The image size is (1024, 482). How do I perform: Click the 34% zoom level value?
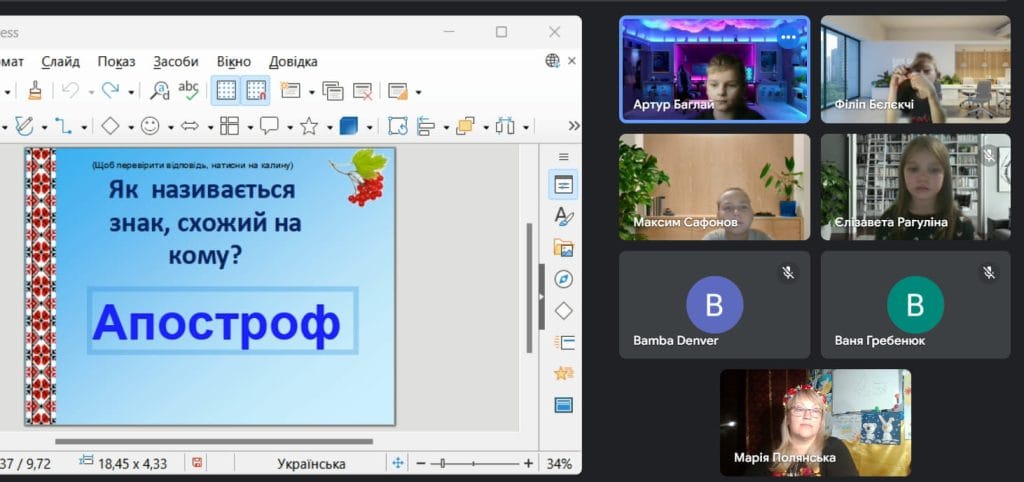(559, 464)
